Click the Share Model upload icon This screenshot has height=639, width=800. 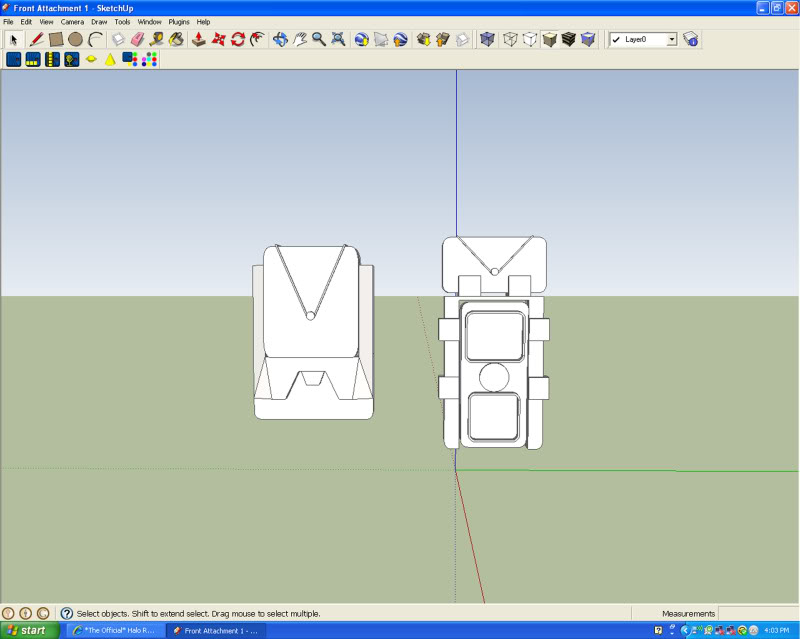[x=443, y=39]
